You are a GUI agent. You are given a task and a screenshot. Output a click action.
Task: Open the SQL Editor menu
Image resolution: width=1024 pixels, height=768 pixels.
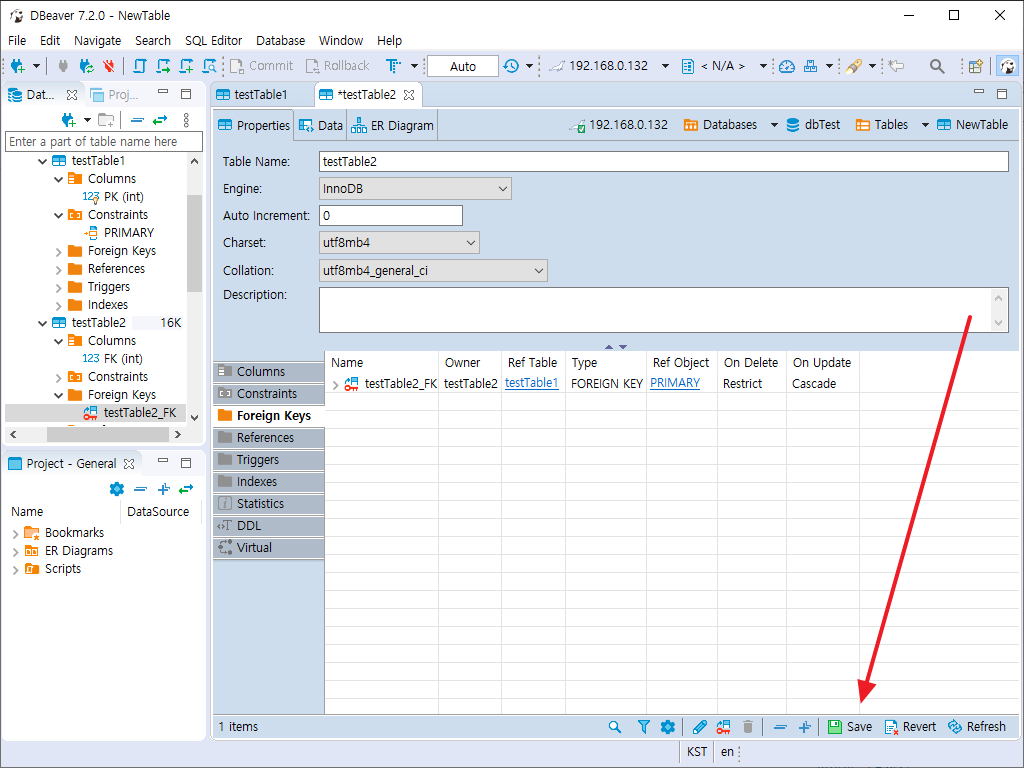(x=214, y=40)
